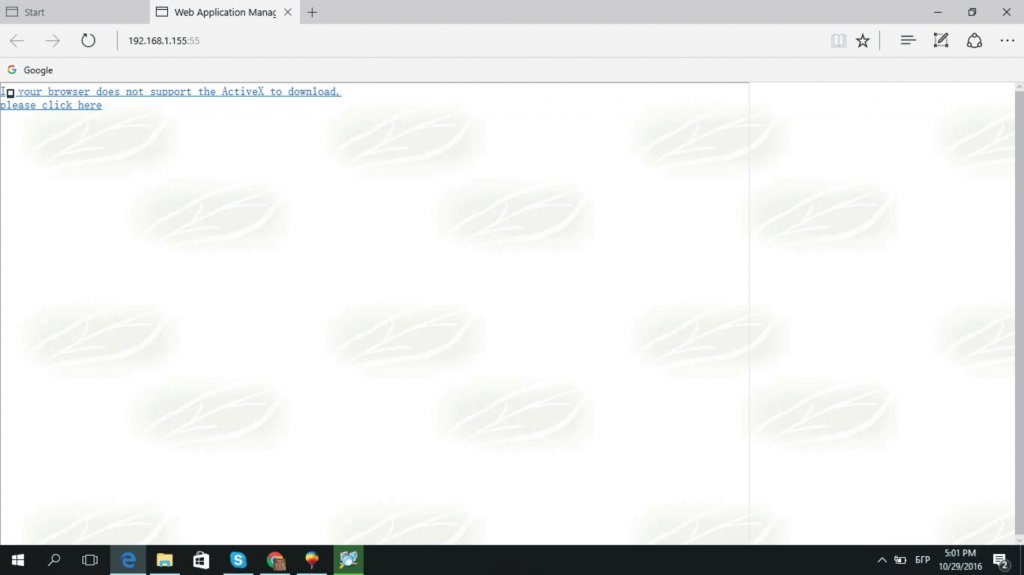Open the clock showing 5:01 PM

(x=960, y=560)
